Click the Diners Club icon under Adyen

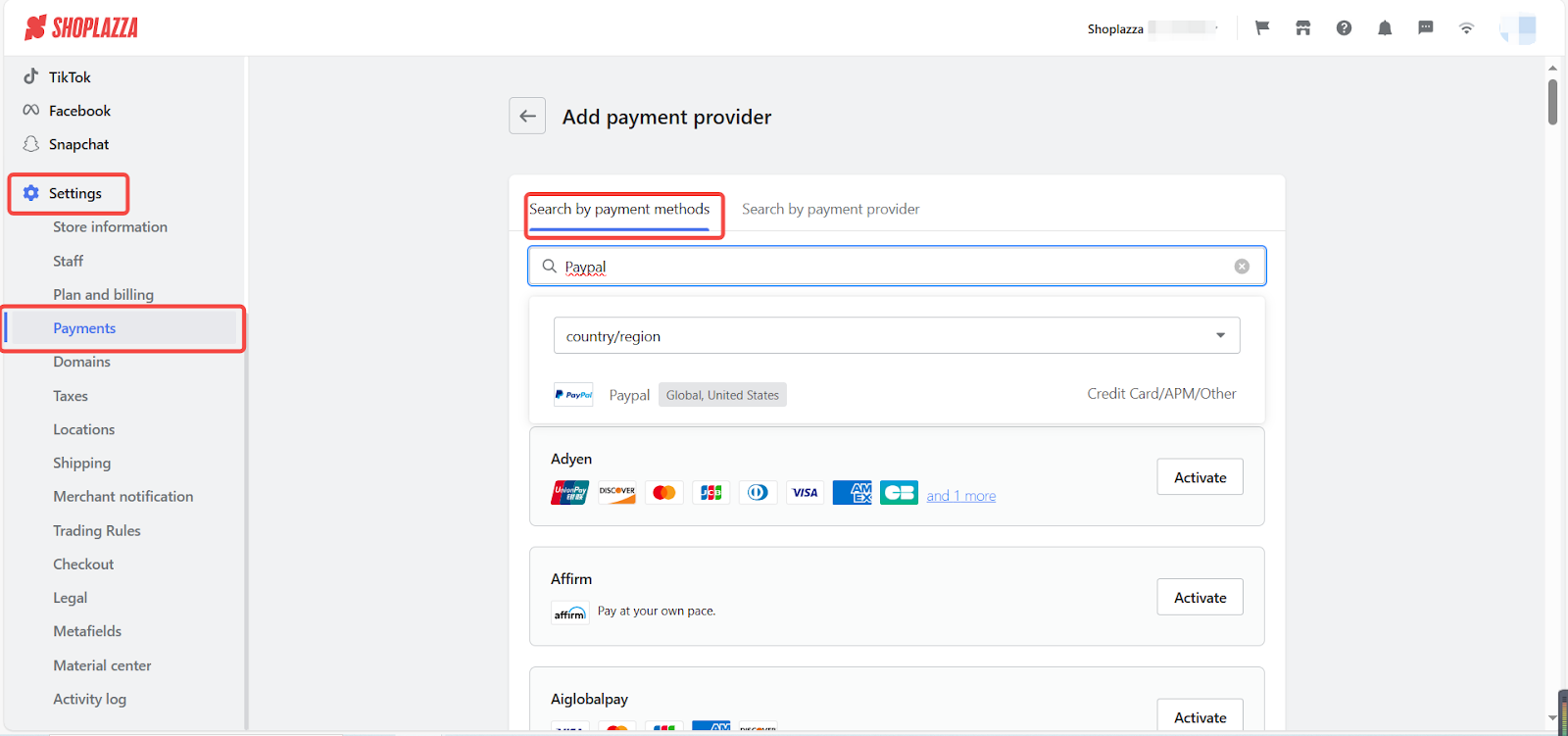759,492
